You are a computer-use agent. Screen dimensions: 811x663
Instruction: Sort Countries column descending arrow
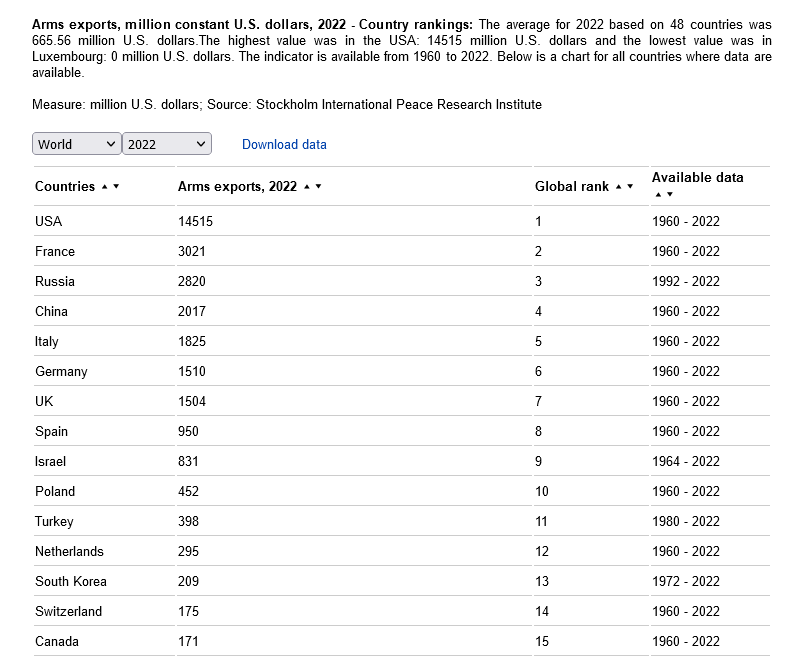click(116, 187)
